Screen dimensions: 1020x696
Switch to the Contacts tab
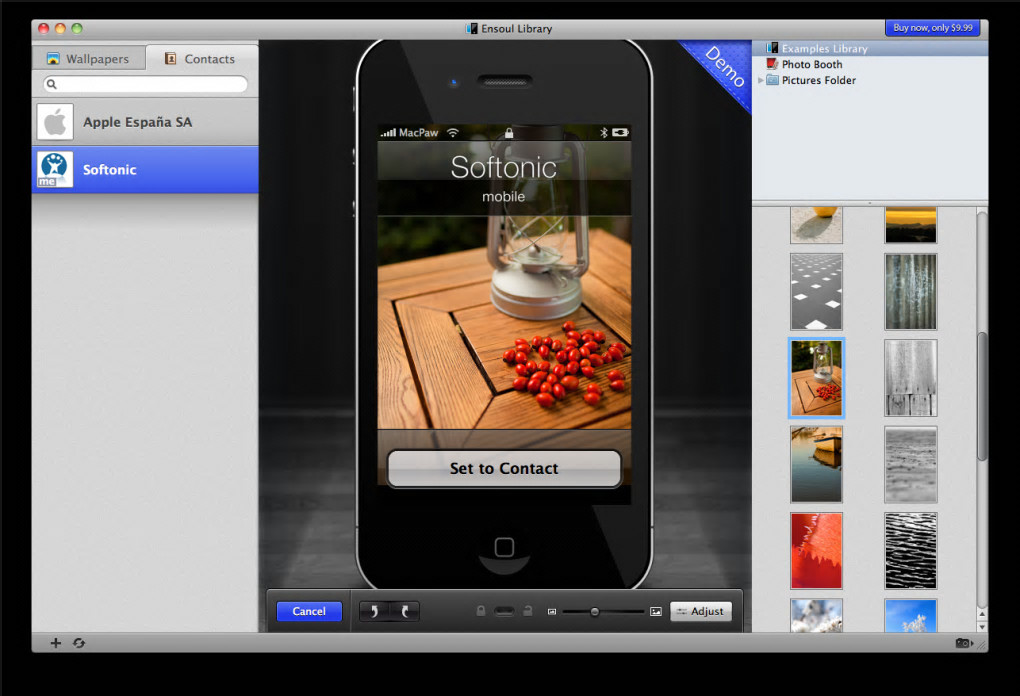202,59
